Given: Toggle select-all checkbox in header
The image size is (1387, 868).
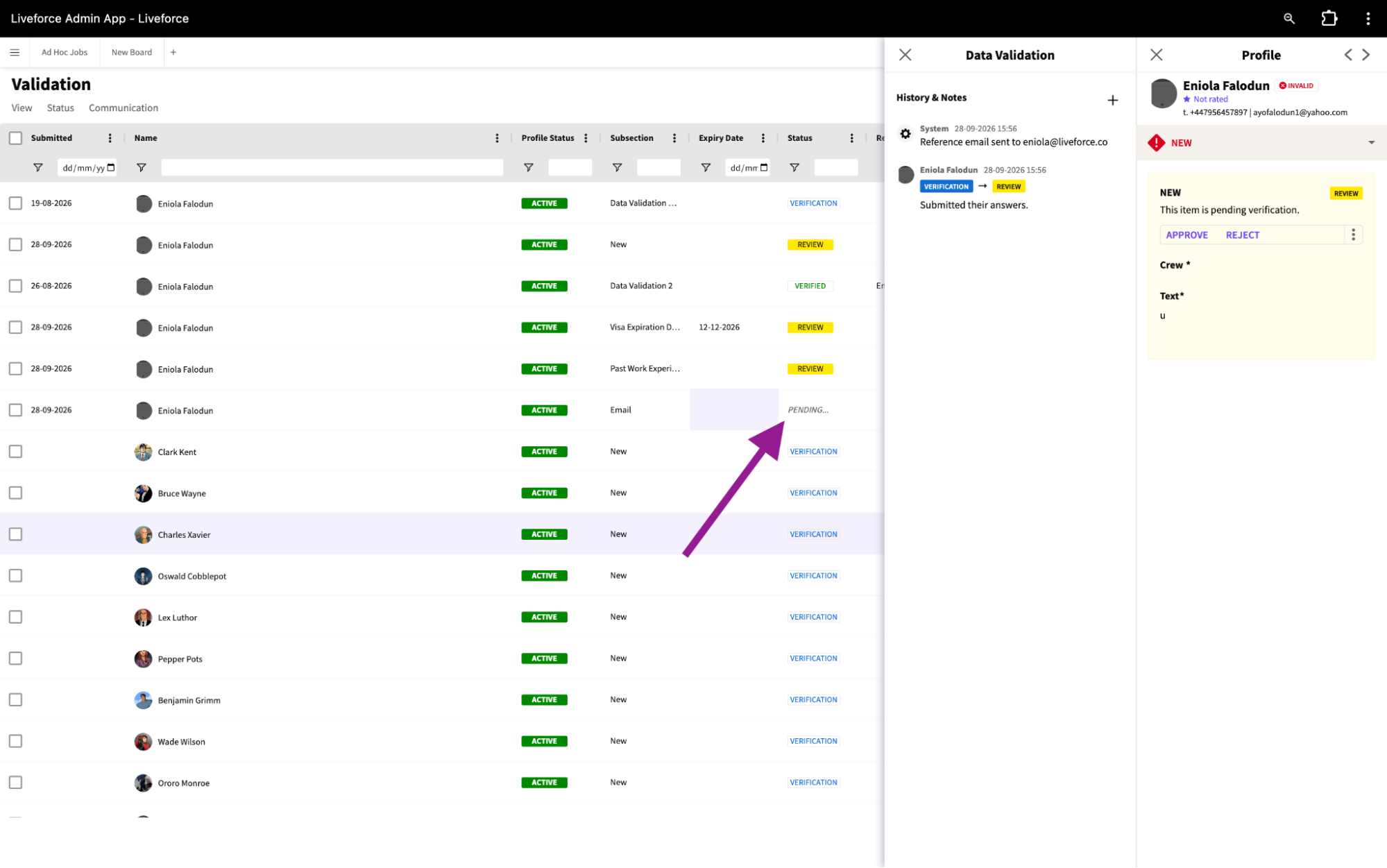Looking at the screenshot, I should tap(15, 138).
